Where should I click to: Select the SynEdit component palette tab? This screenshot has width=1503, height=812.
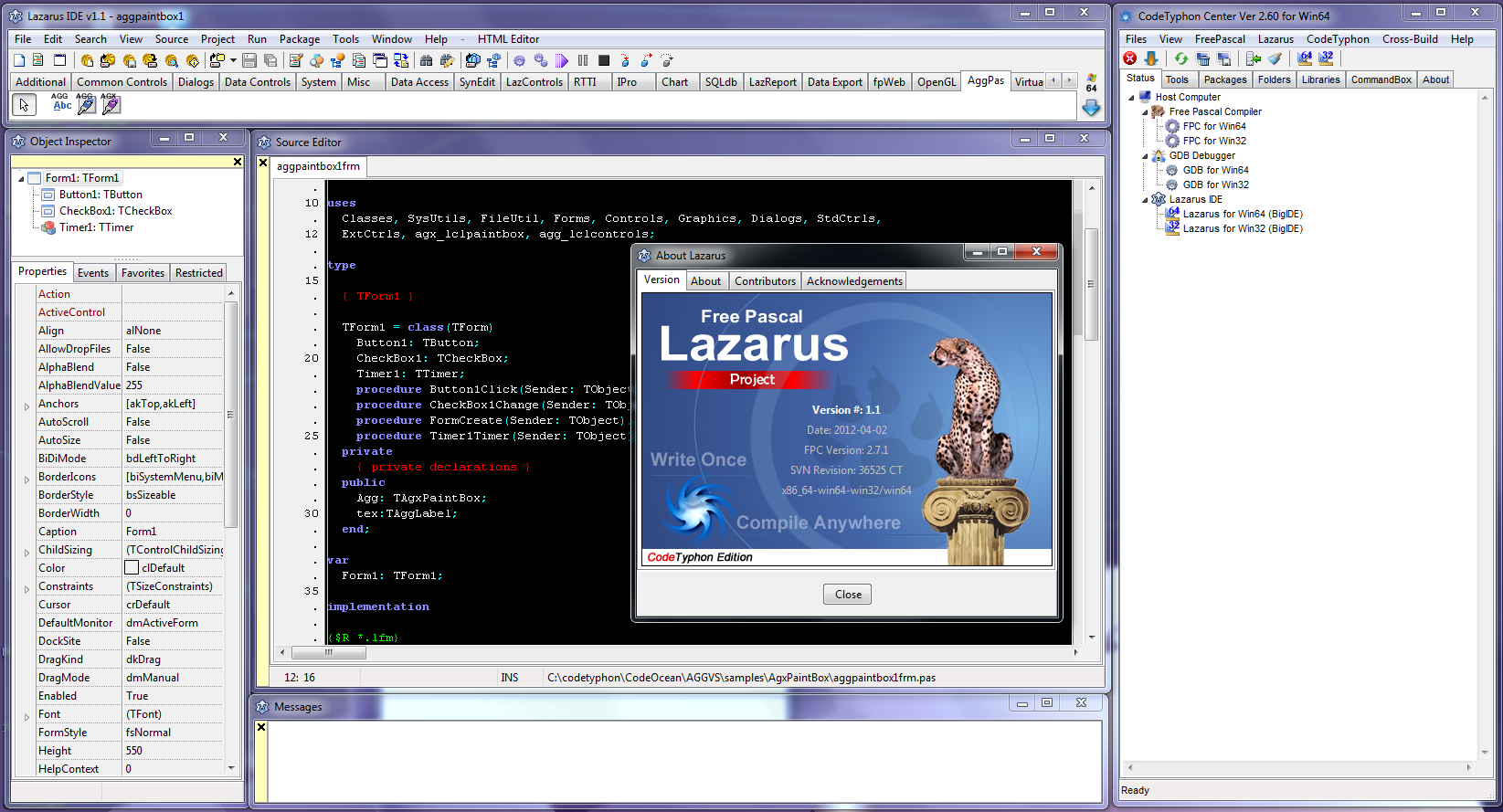click(x=477, y=82)
